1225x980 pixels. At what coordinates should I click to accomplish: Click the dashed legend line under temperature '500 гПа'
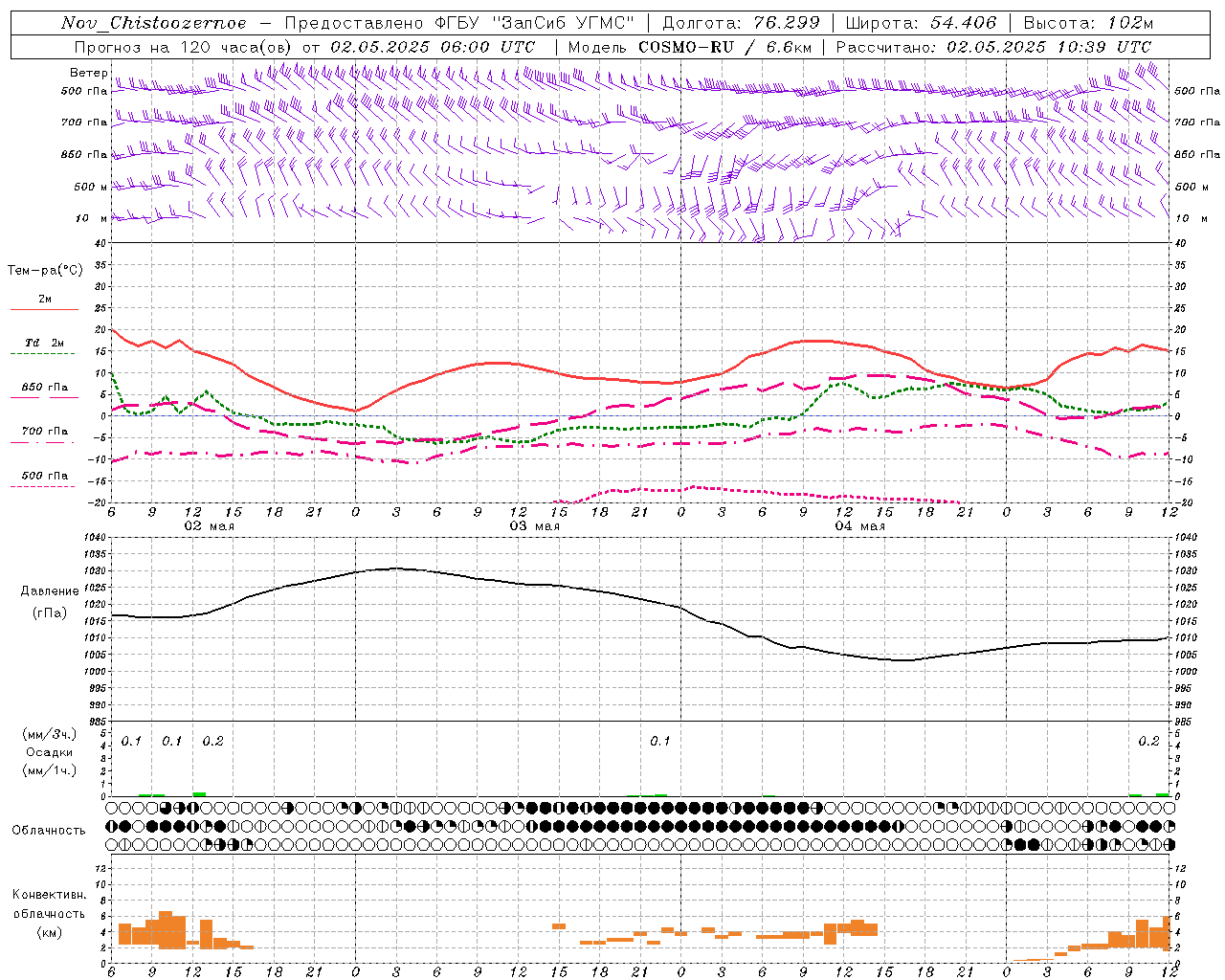coord(42,487)
